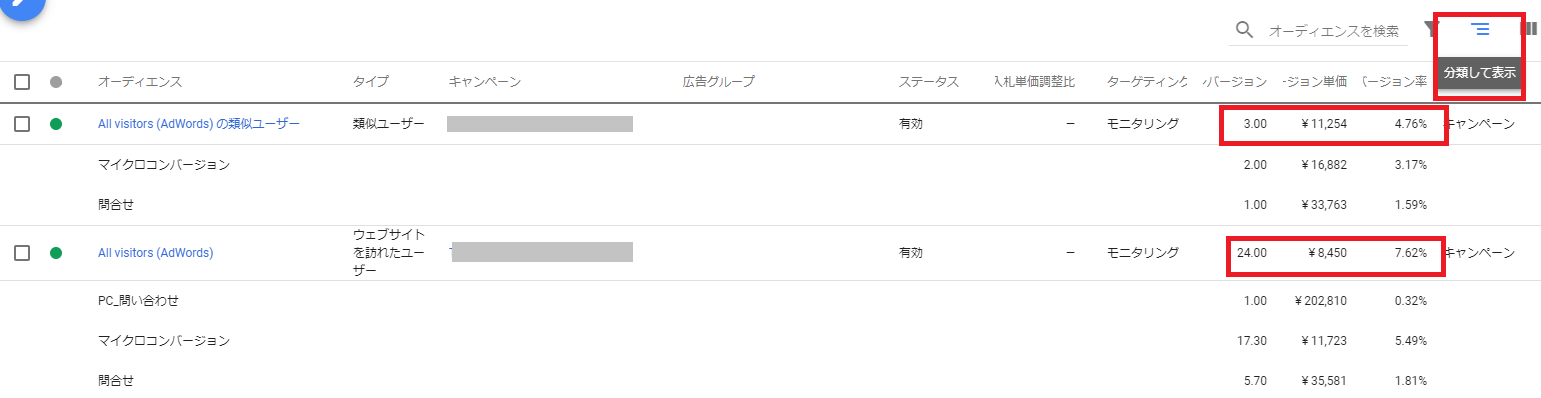Open the columns icon
Image resolution: width=1541 pixels, height=398 pixels.
(1529, 29)
